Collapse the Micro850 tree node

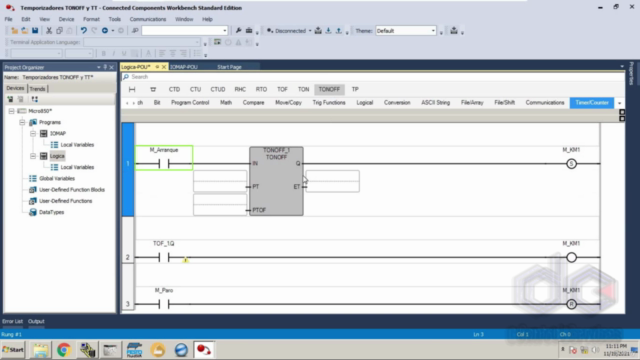(11, 111)
